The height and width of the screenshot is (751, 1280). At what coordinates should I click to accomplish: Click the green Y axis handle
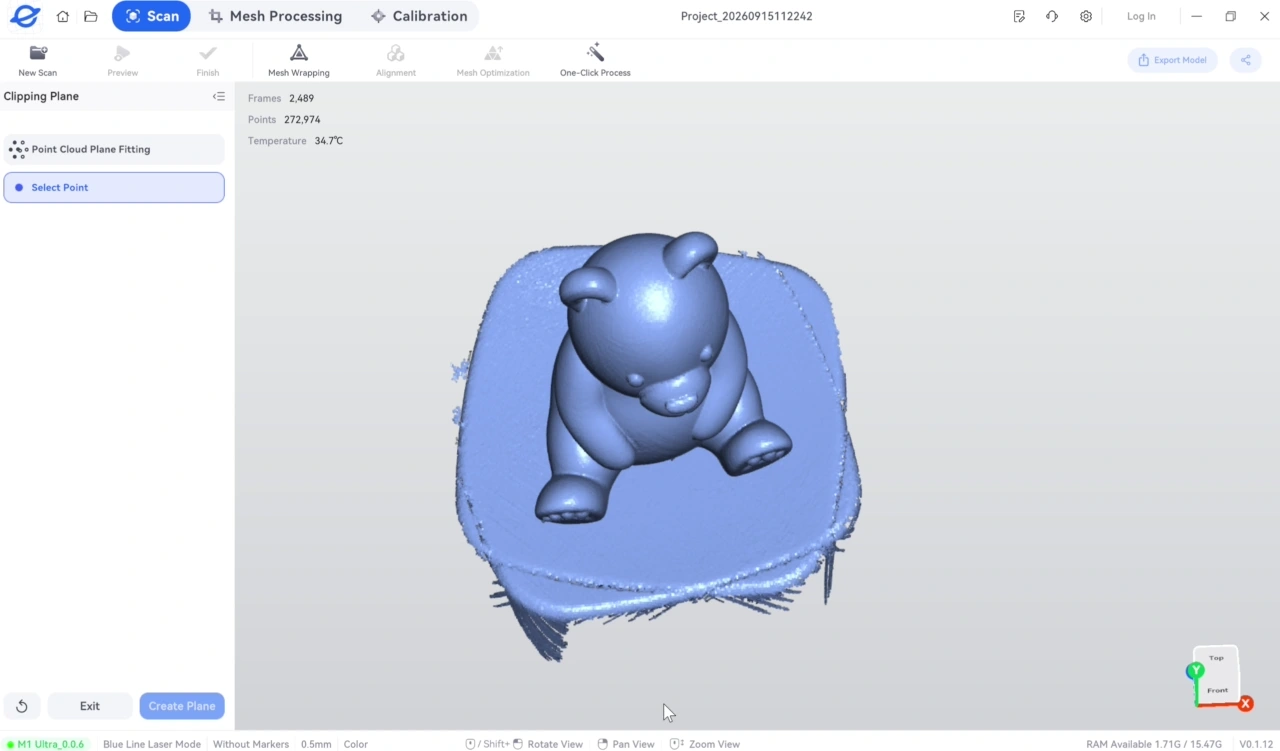click(1195, 671)
